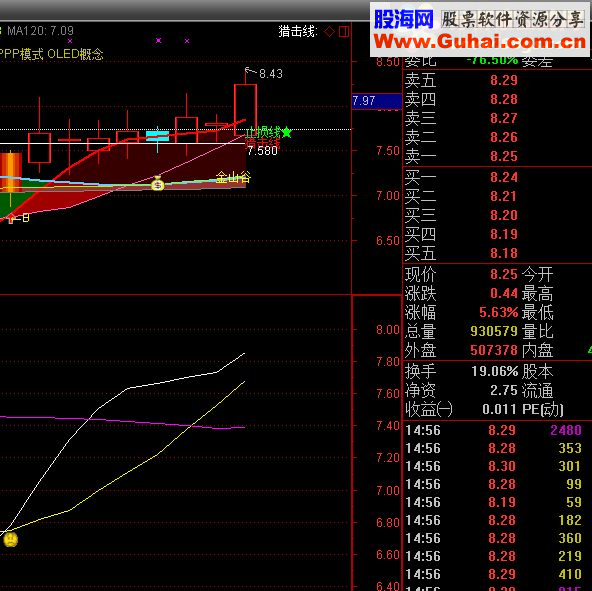Select the tall candlestick topped at 8.43
Image resolution: width=592 pixels, height=591 pixels.
(245, 110)
